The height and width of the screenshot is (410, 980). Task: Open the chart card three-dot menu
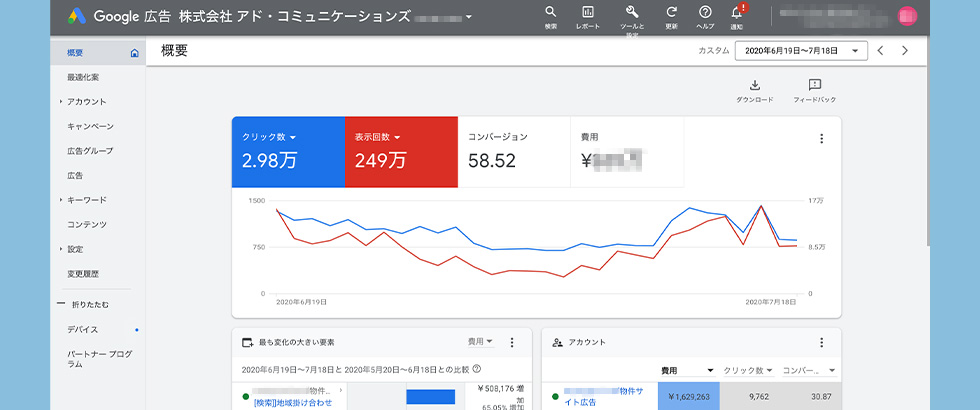coord(821,139)
